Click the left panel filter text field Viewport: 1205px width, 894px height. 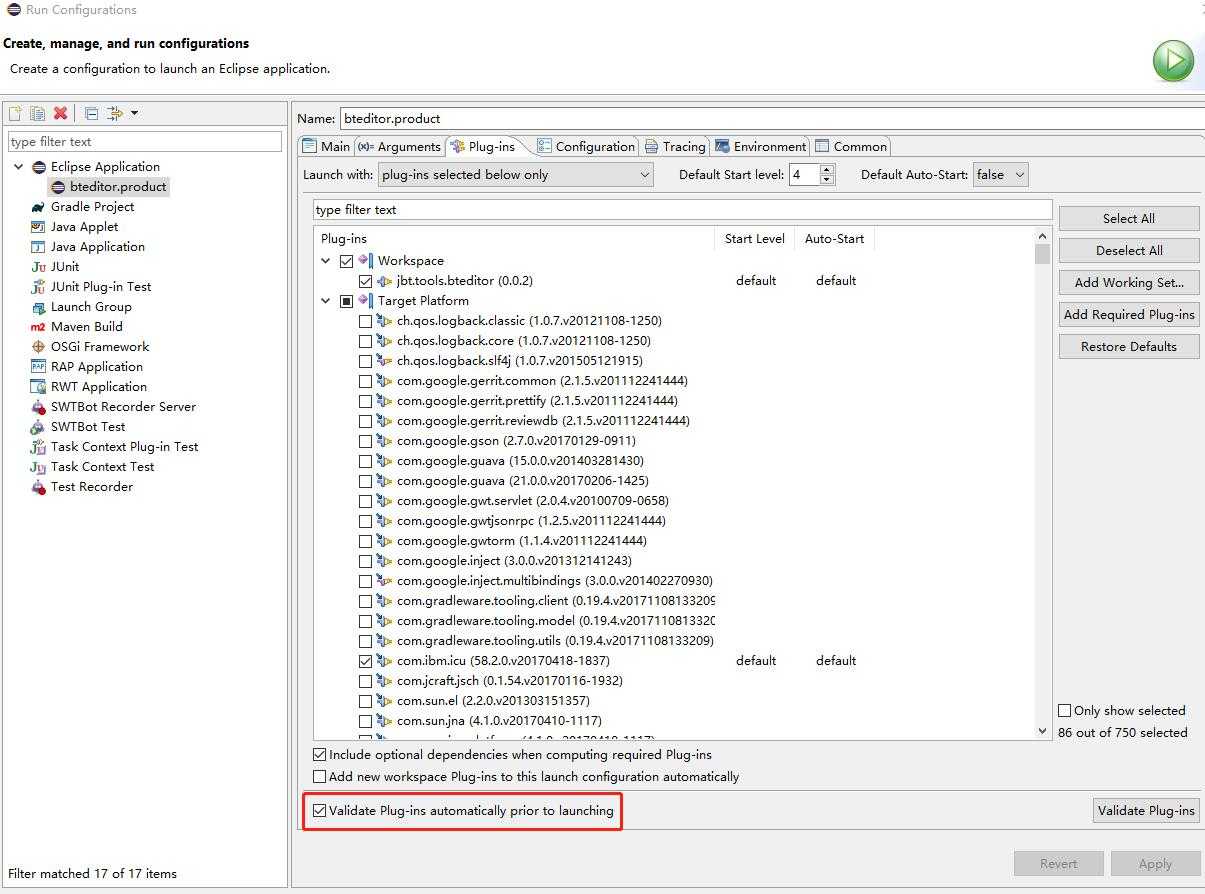(x=145, y=142)
